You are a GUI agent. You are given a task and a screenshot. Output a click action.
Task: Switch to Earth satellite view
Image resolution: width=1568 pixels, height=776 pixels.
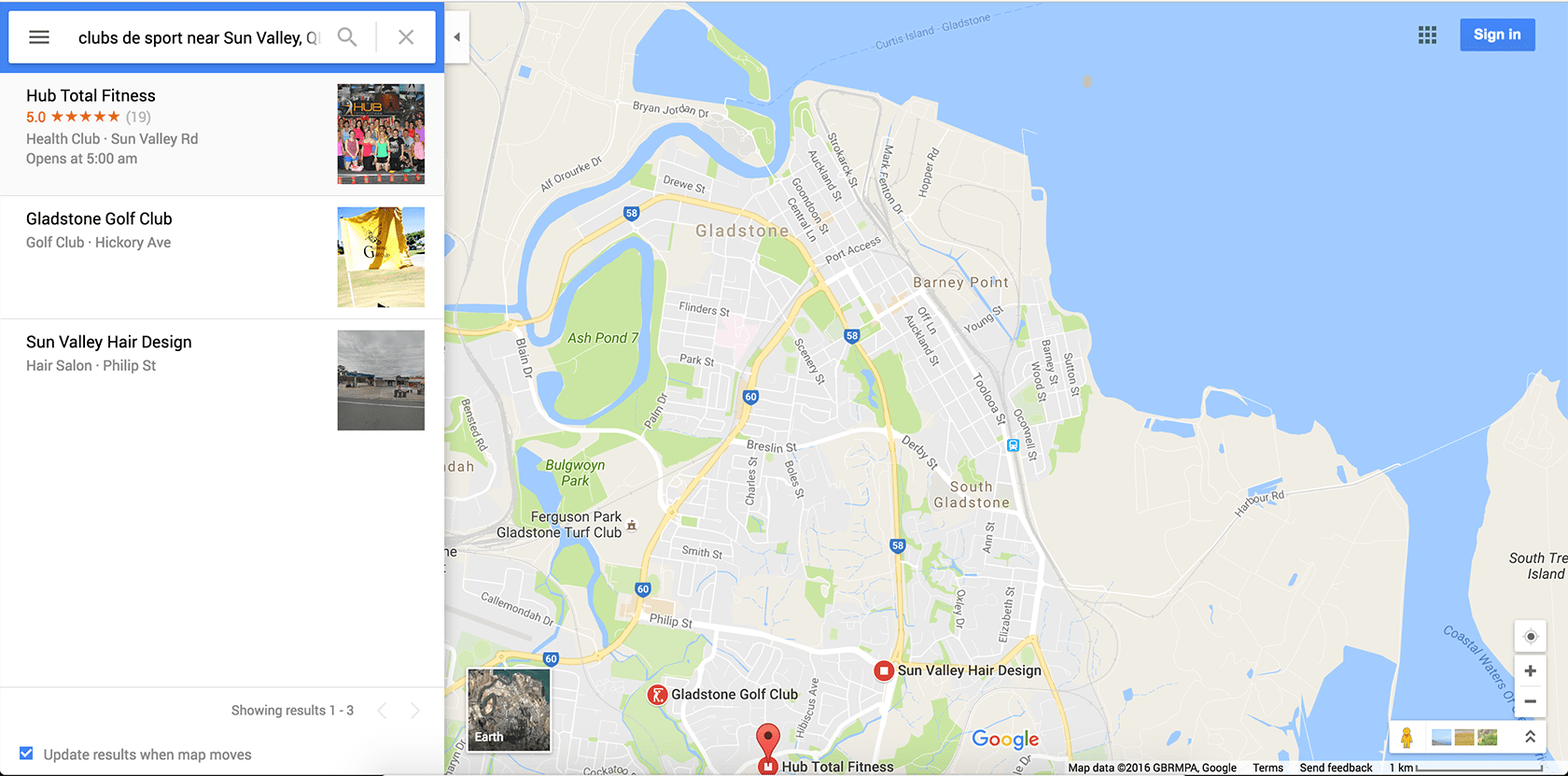pos(509,710)
